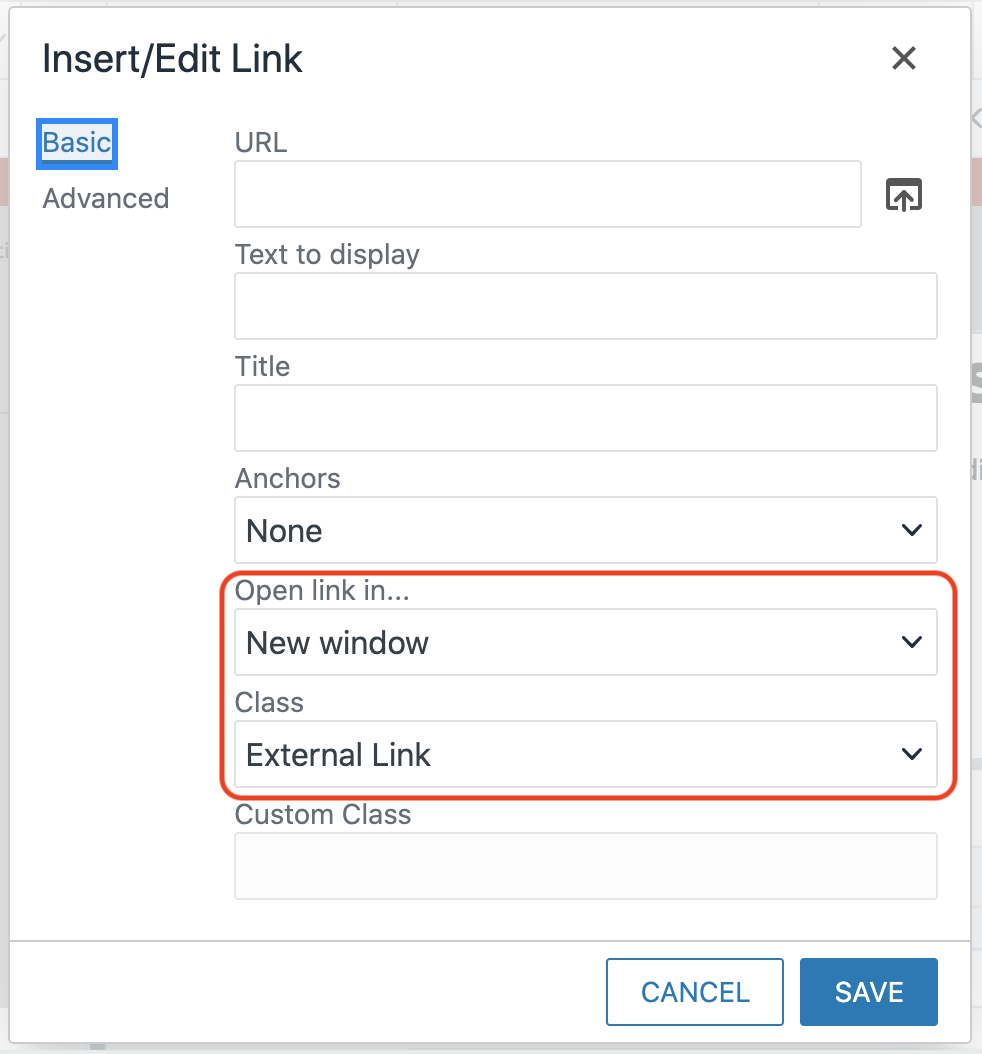Click the browse file icon beside URL field
Screen dimensions: 982x1054
903,194
